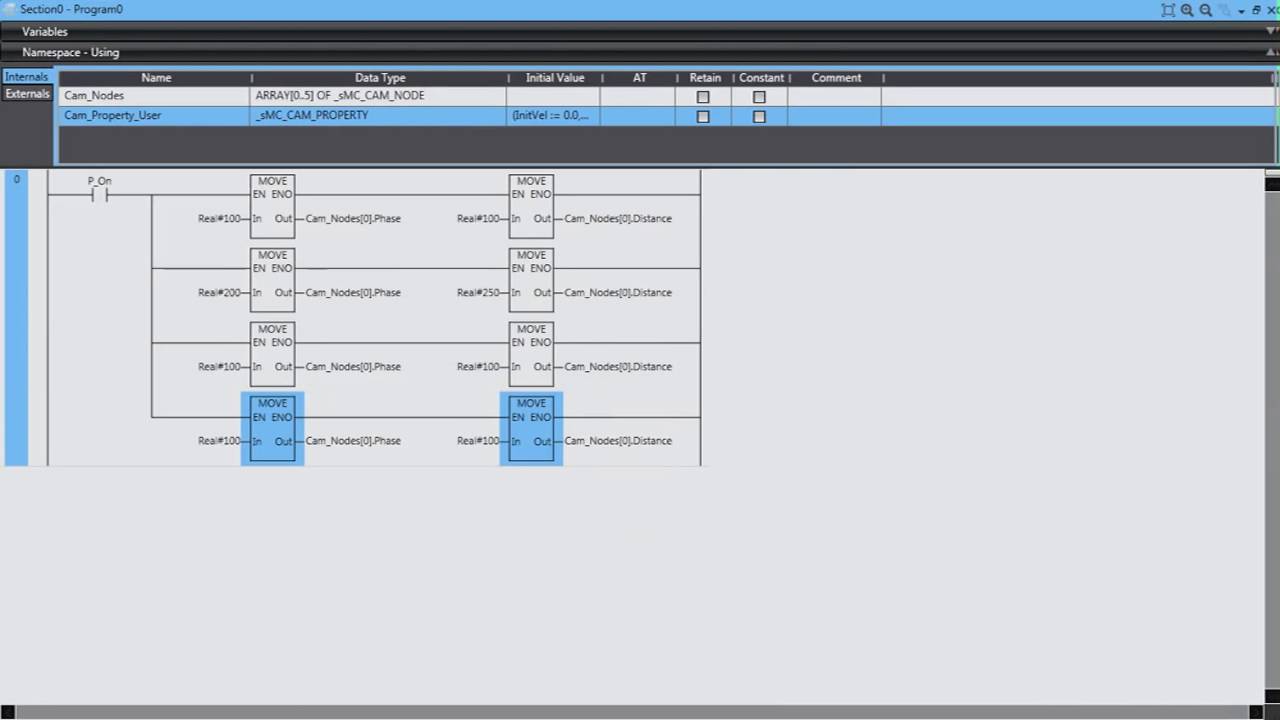Open the small dropdown arrow beside zoom icons

(x=1241, y=11)
